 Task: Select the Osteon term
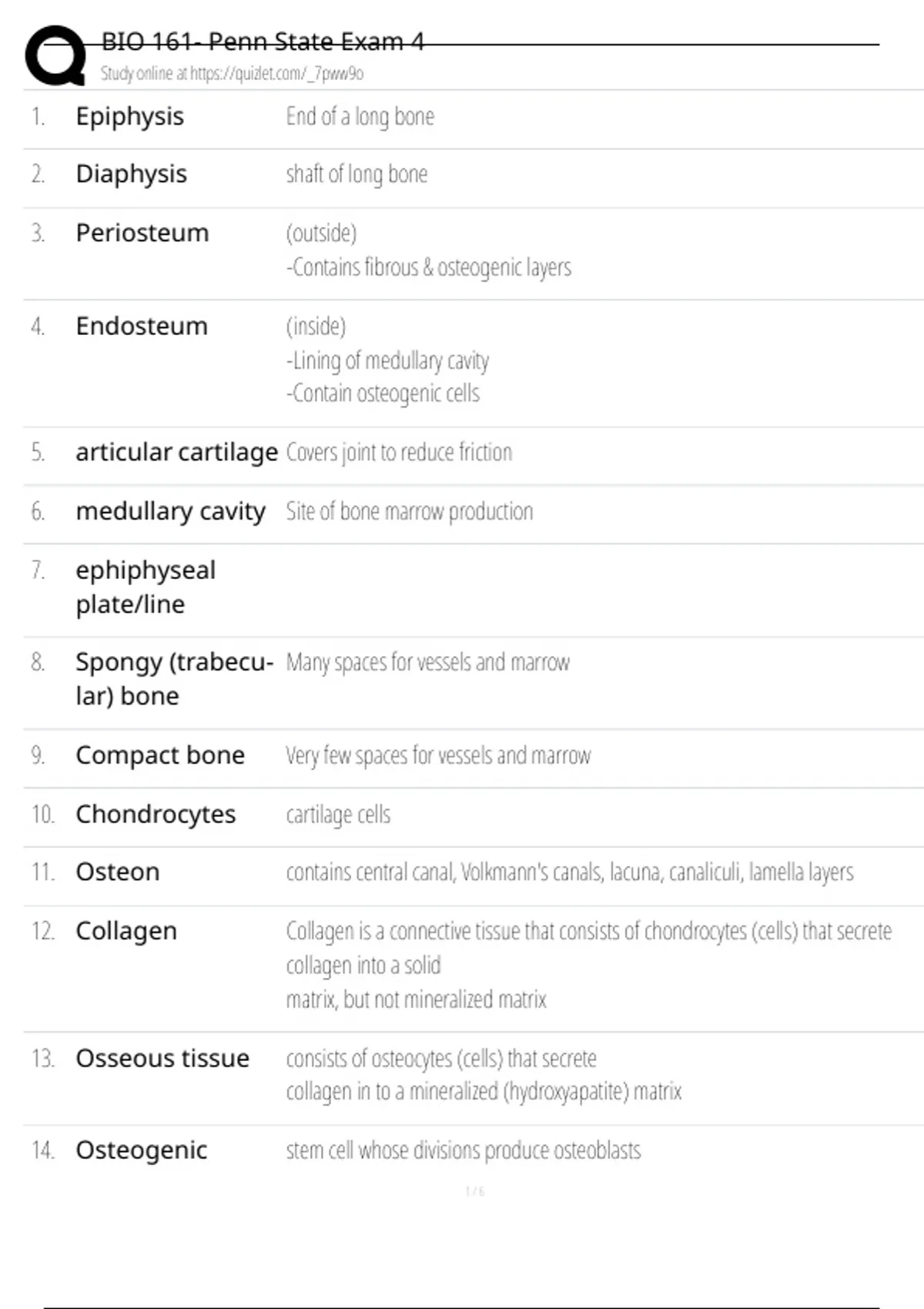tap(117, 872)
